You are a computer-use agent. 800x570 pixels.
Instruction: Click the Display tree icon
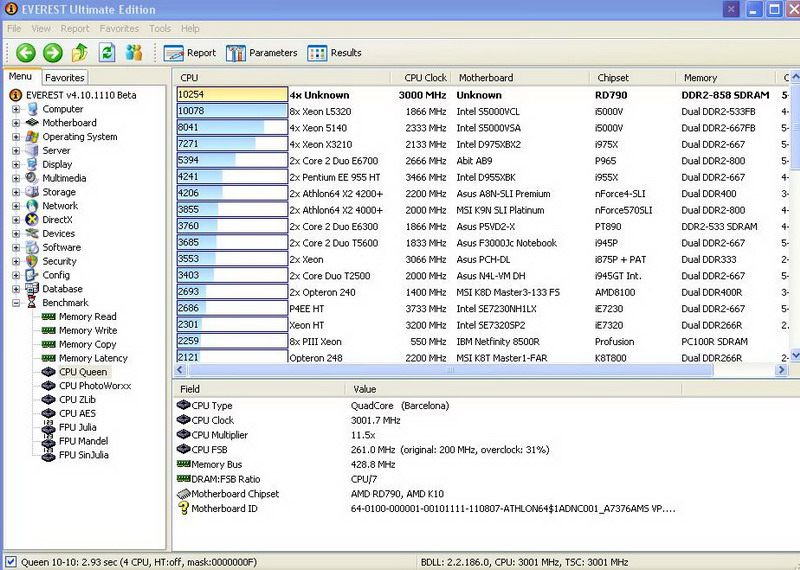[x=32, y=164]
